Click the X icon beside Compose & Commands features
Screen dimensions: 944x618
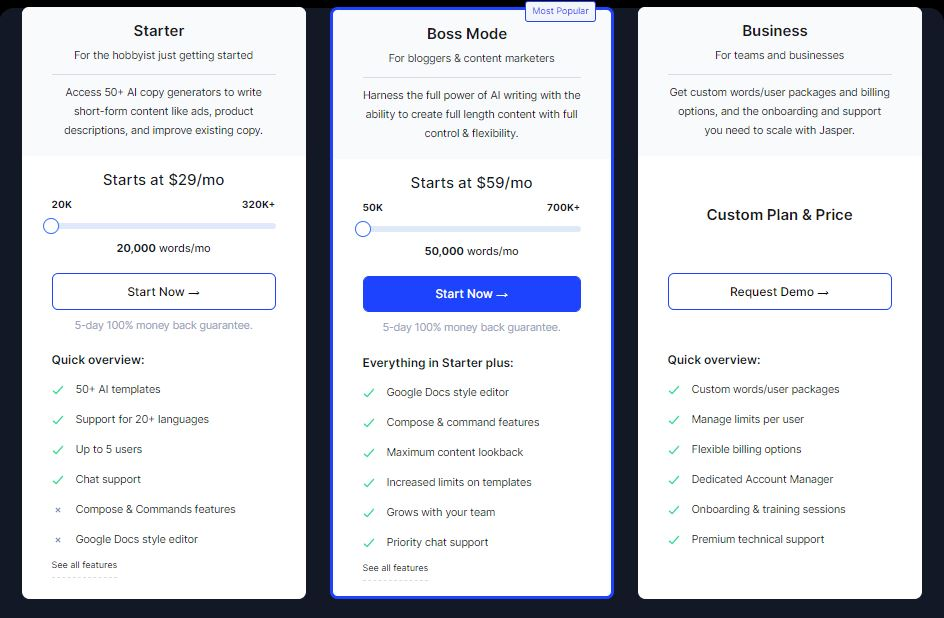pos(58,510)
